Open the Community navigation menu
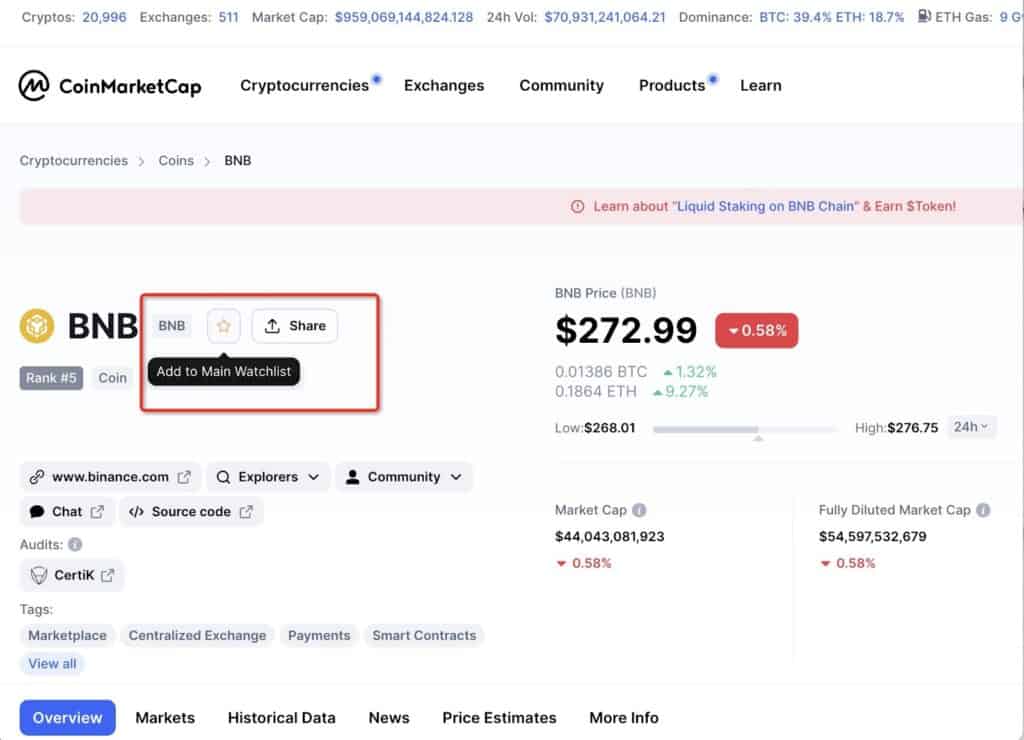 pyautogui.click(x=562, y=86)
